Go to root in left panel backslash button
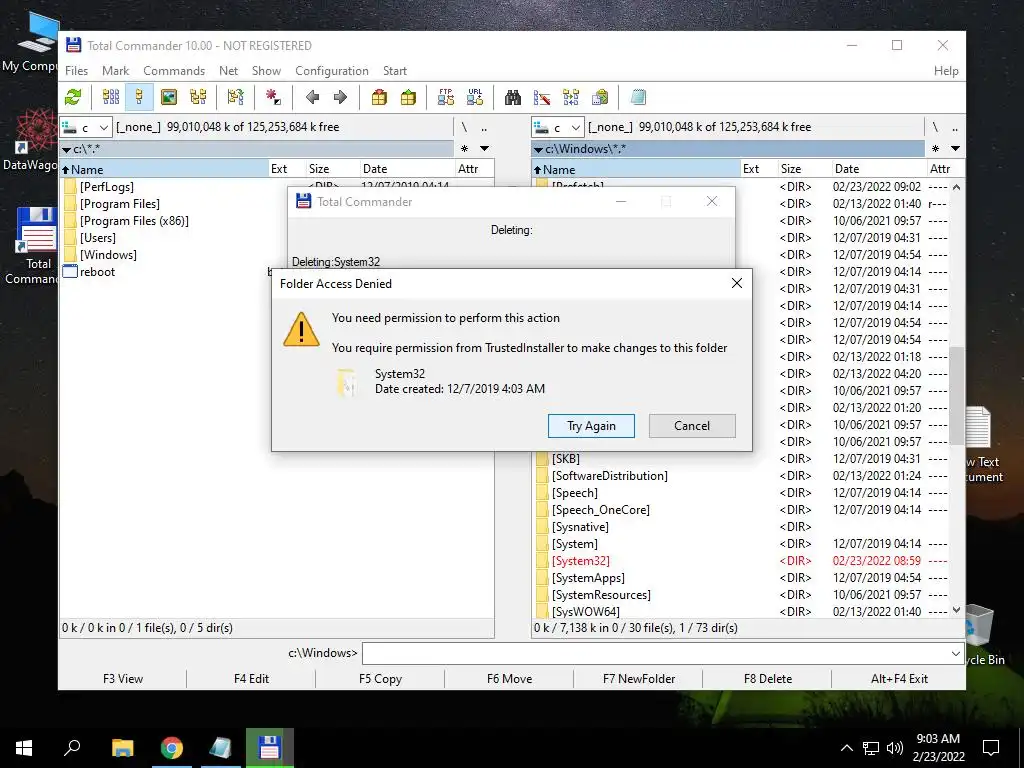The height and width of the screenshot is (768, 1024). click(x=464, y=127)
